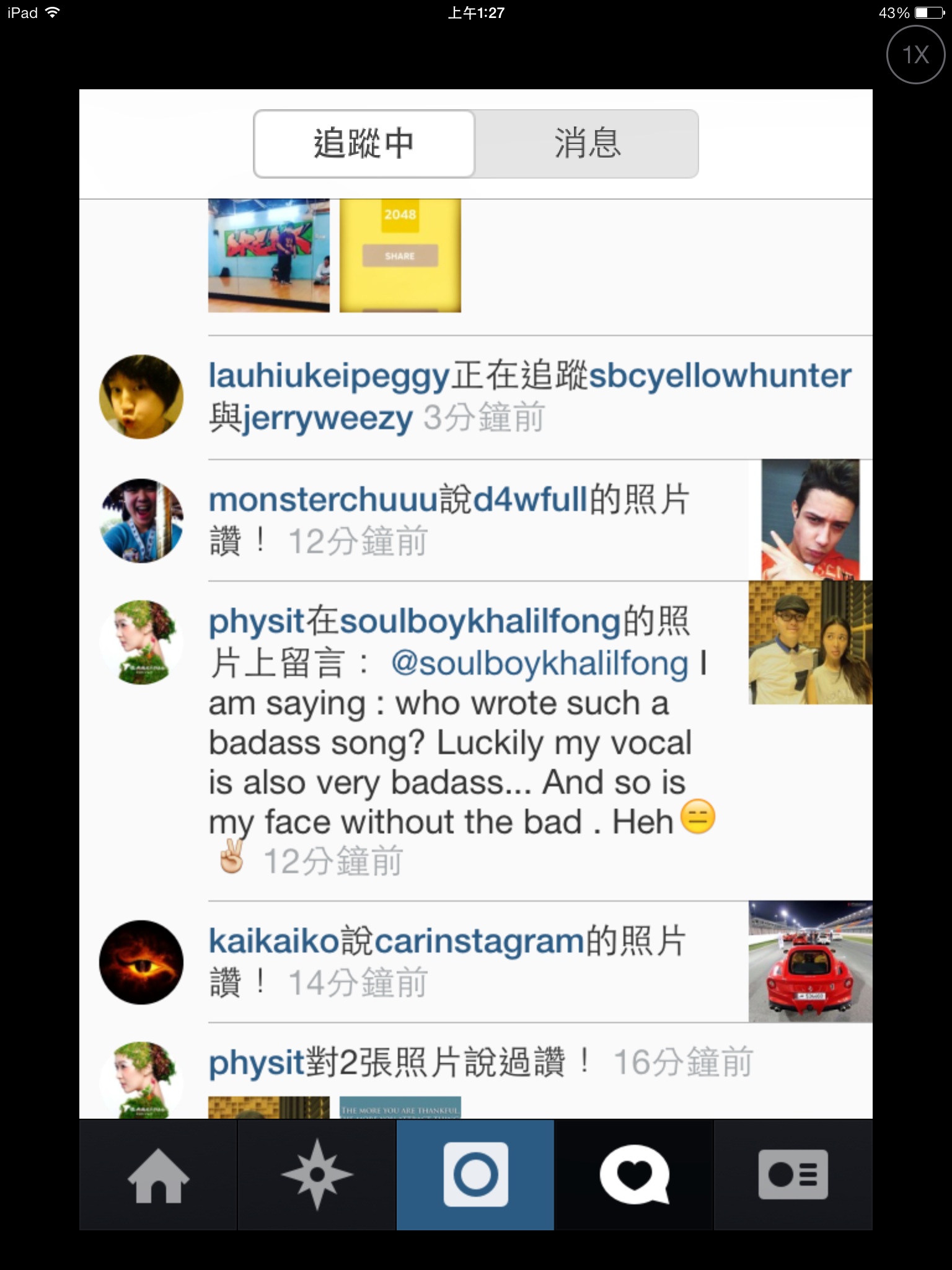
Task: Open lauhiukeipeggy's profile avatar
Action: tap(141, 397)
